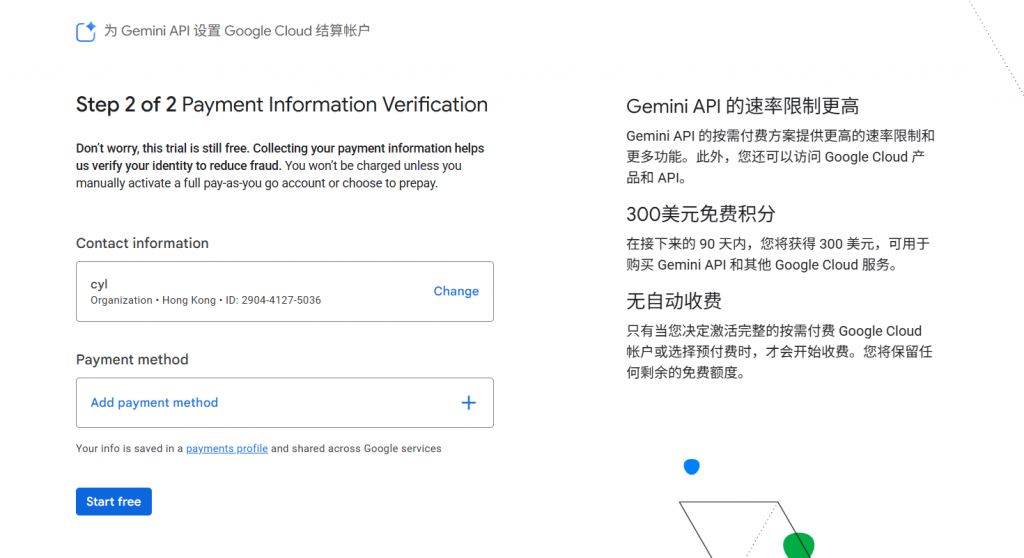Click the plus icon in Payment method
Image resolution: width=1024 pixels, height=558 pixels.
[x=468, y=403]
